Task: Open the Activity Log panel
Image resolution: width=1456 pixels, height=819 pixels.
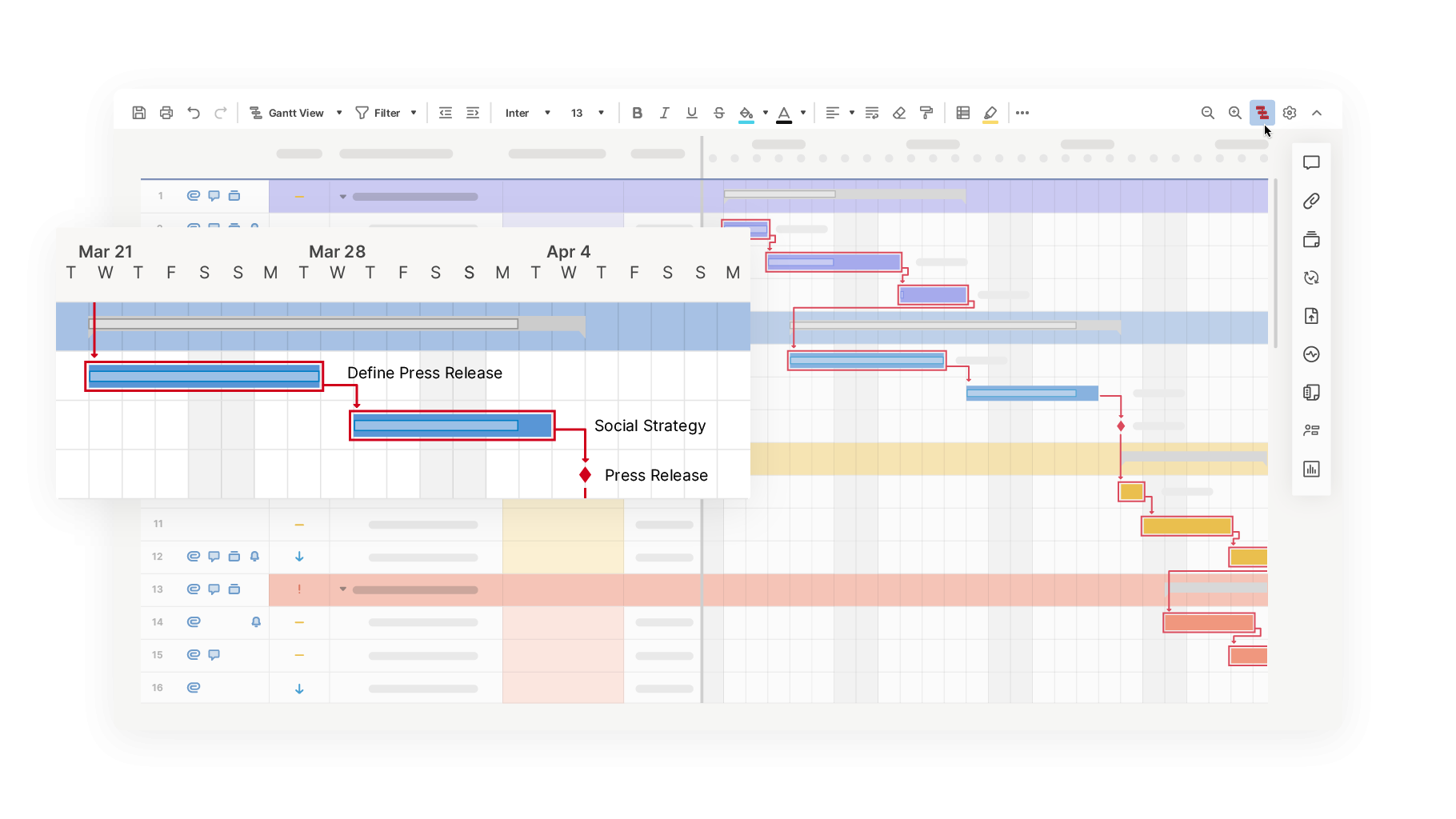Action: (1311, 354)
